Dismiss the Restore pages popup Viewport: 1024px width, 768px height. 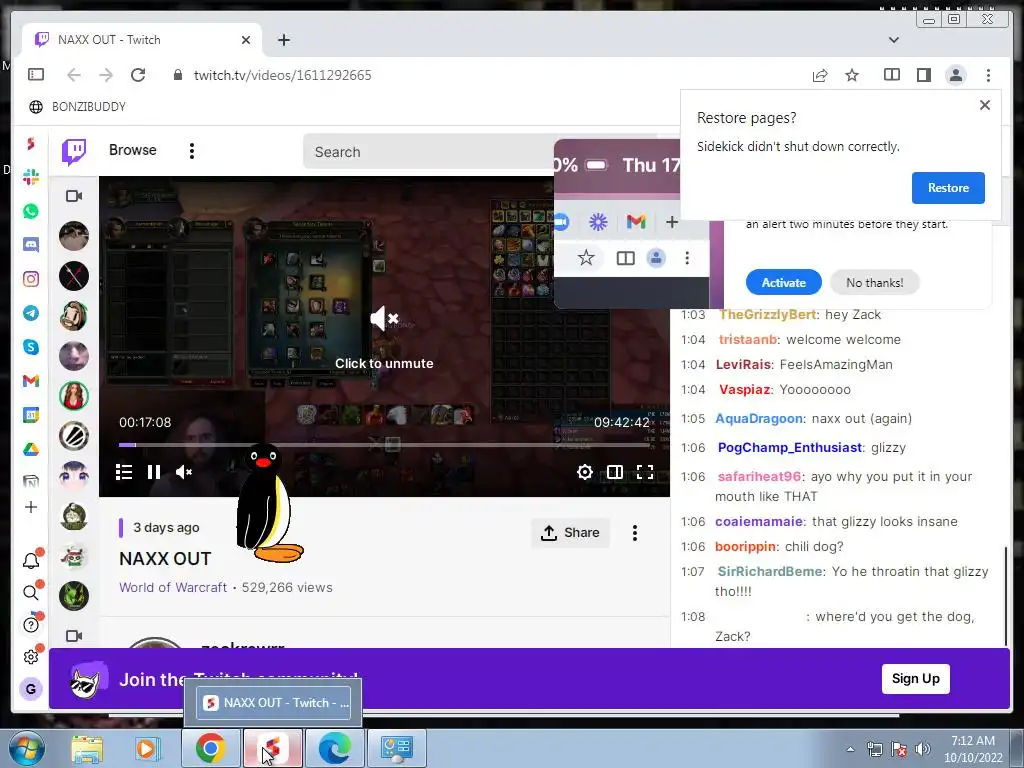tap(985, 104)
